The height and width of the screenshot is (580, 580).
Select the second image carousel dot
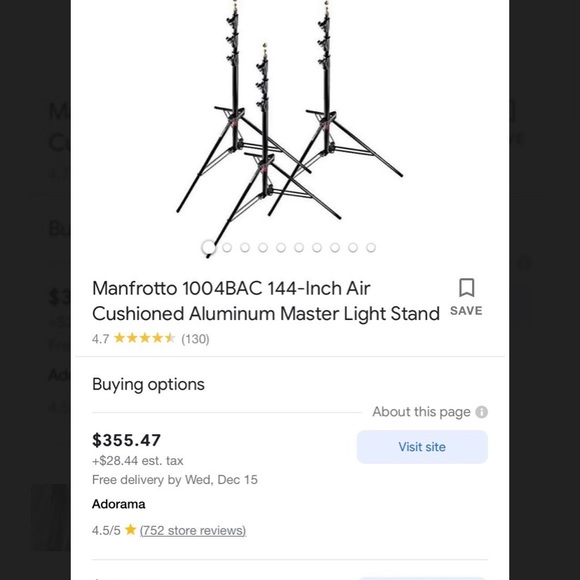[227, 247]
